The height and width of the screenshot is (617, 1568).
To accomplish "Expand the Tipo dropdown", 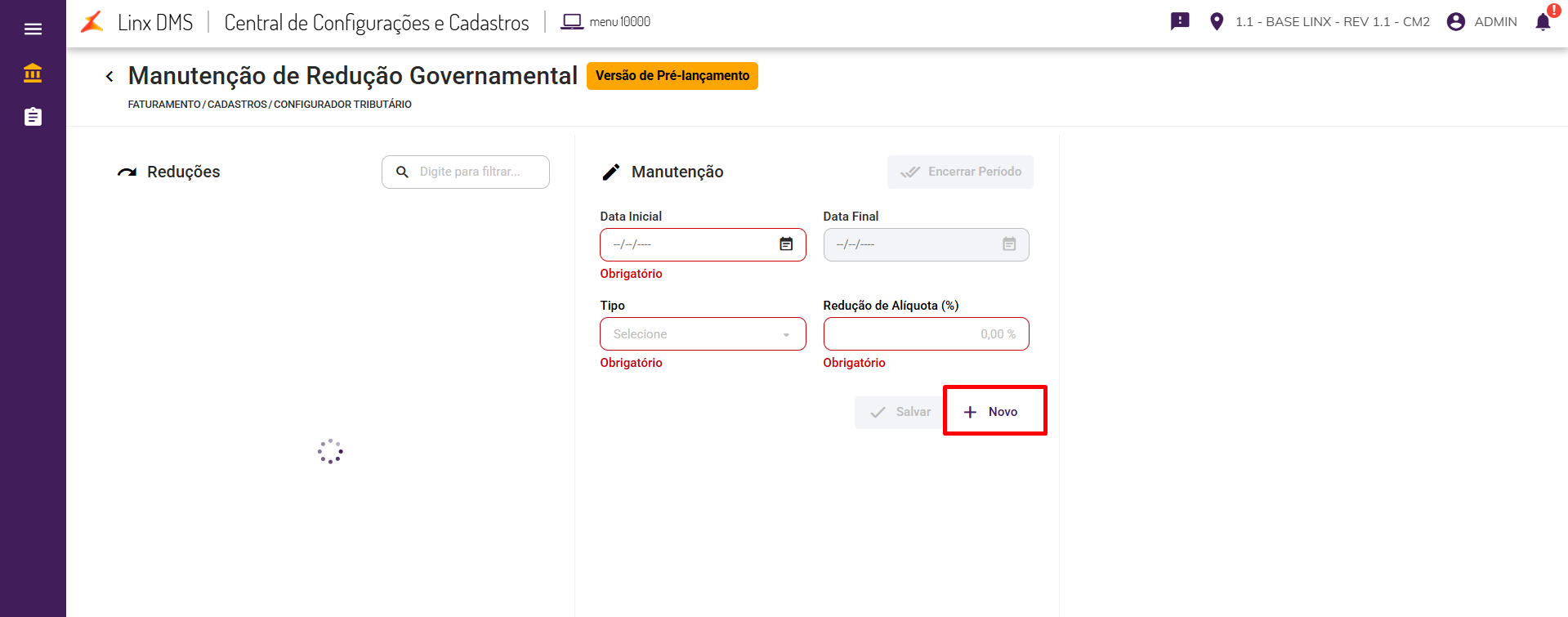I will click(x=703, y=334).
